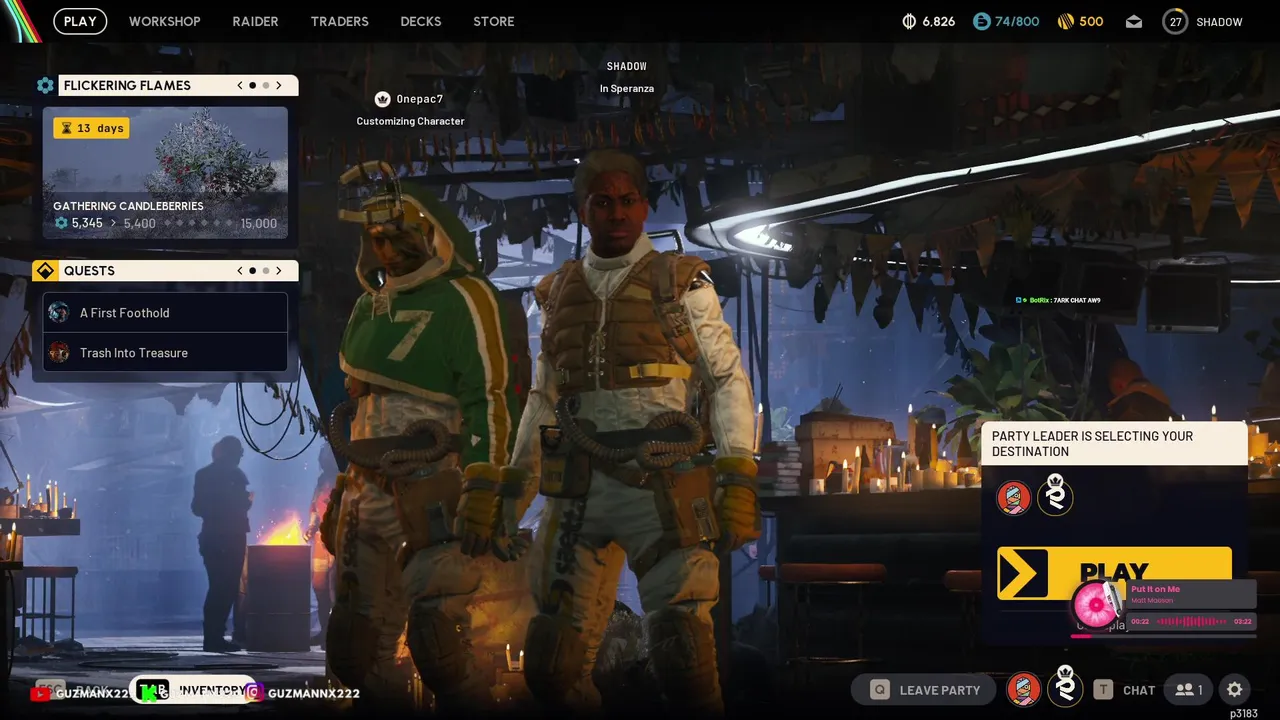Select first page dot in Flickering Flames

point(252,85)
